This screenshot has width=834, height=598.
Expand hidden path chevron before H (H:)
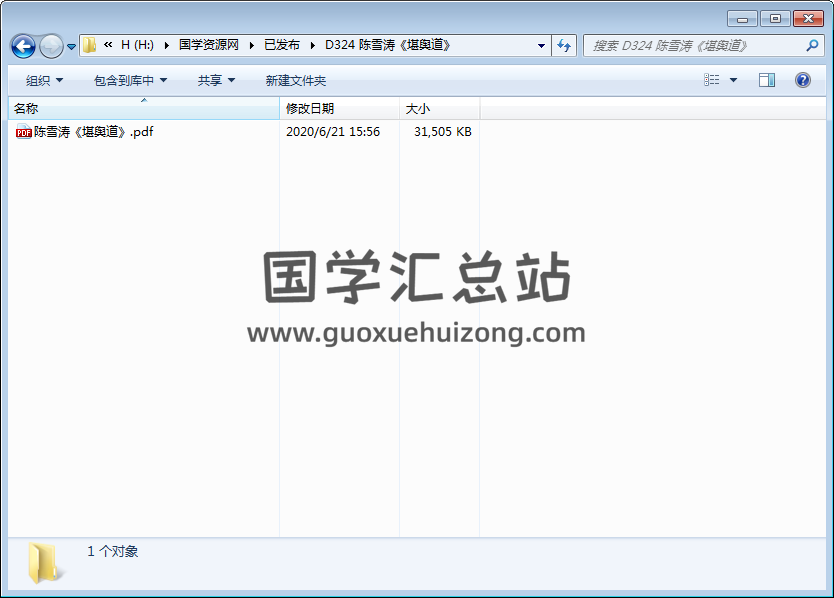tap(108, 45)
